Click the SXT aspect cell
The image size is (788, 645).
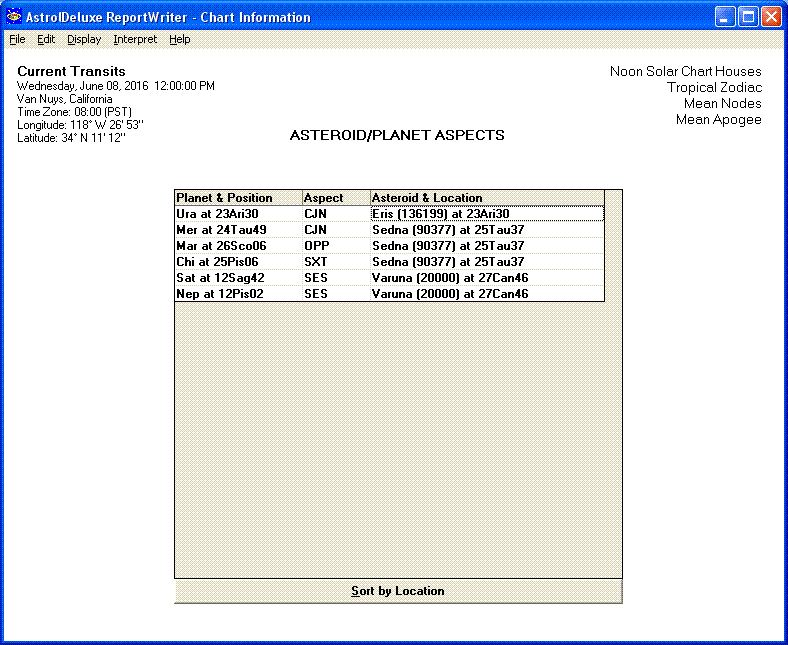335,262
